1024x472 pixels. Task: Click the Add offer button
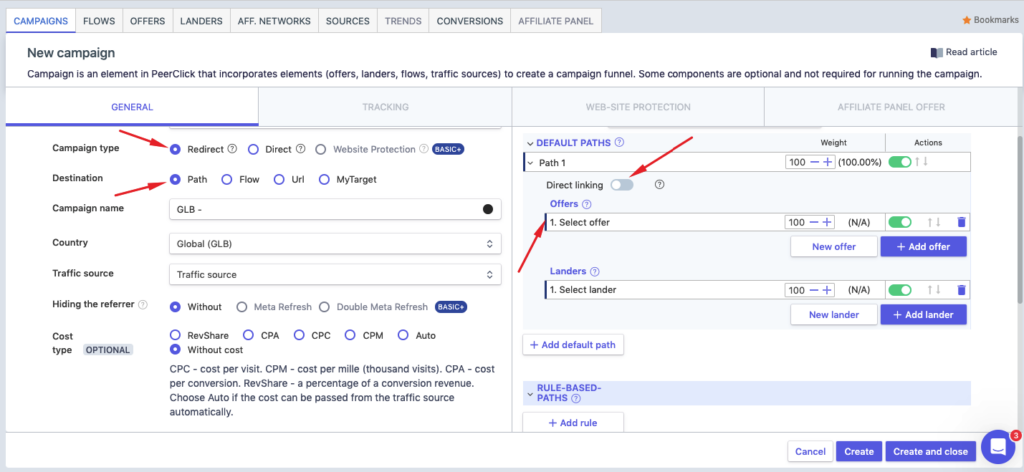pyautogui.click(x=923, y=246)
